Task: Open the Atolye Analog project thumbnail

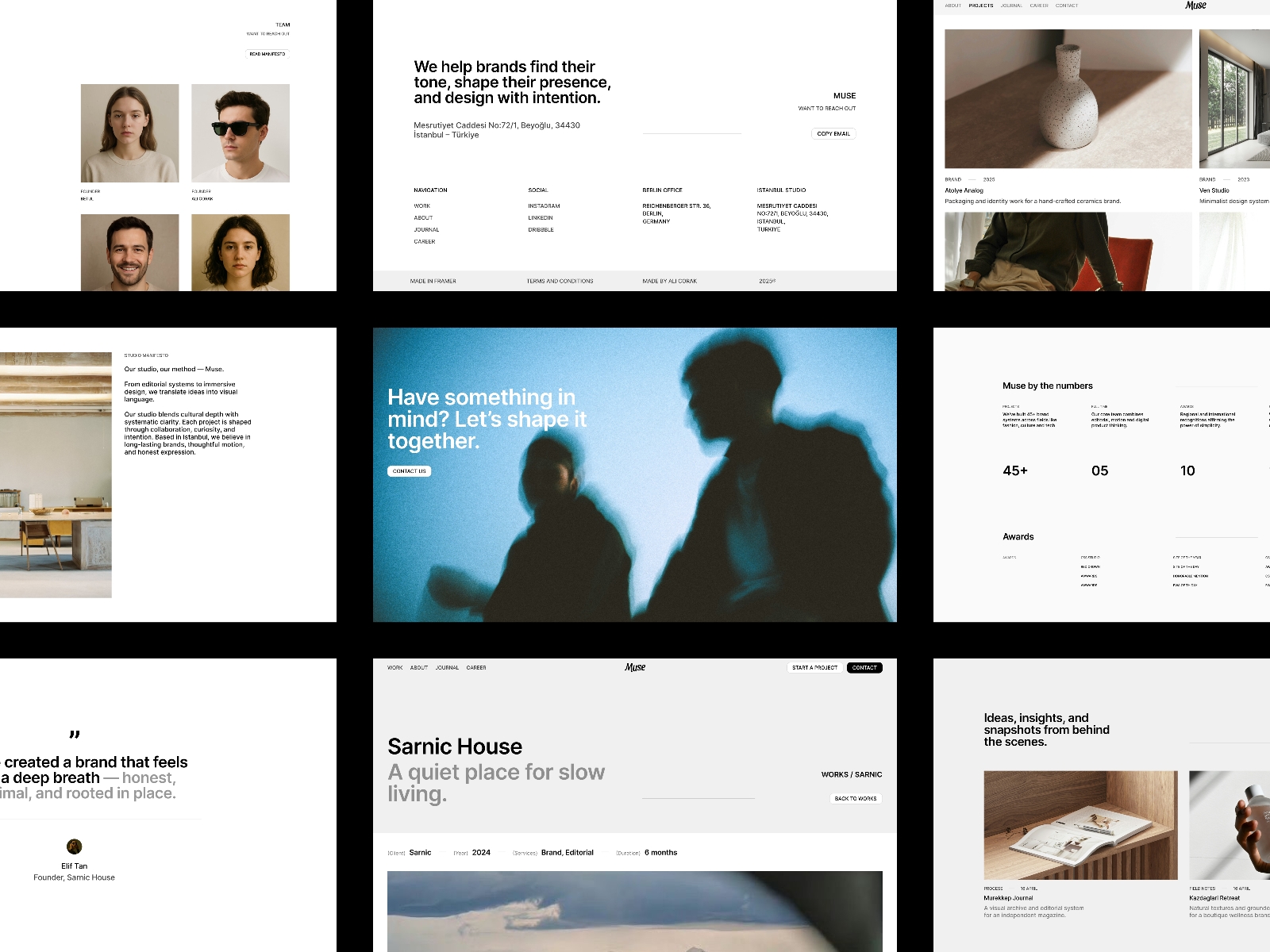Action: point(1067,99)
